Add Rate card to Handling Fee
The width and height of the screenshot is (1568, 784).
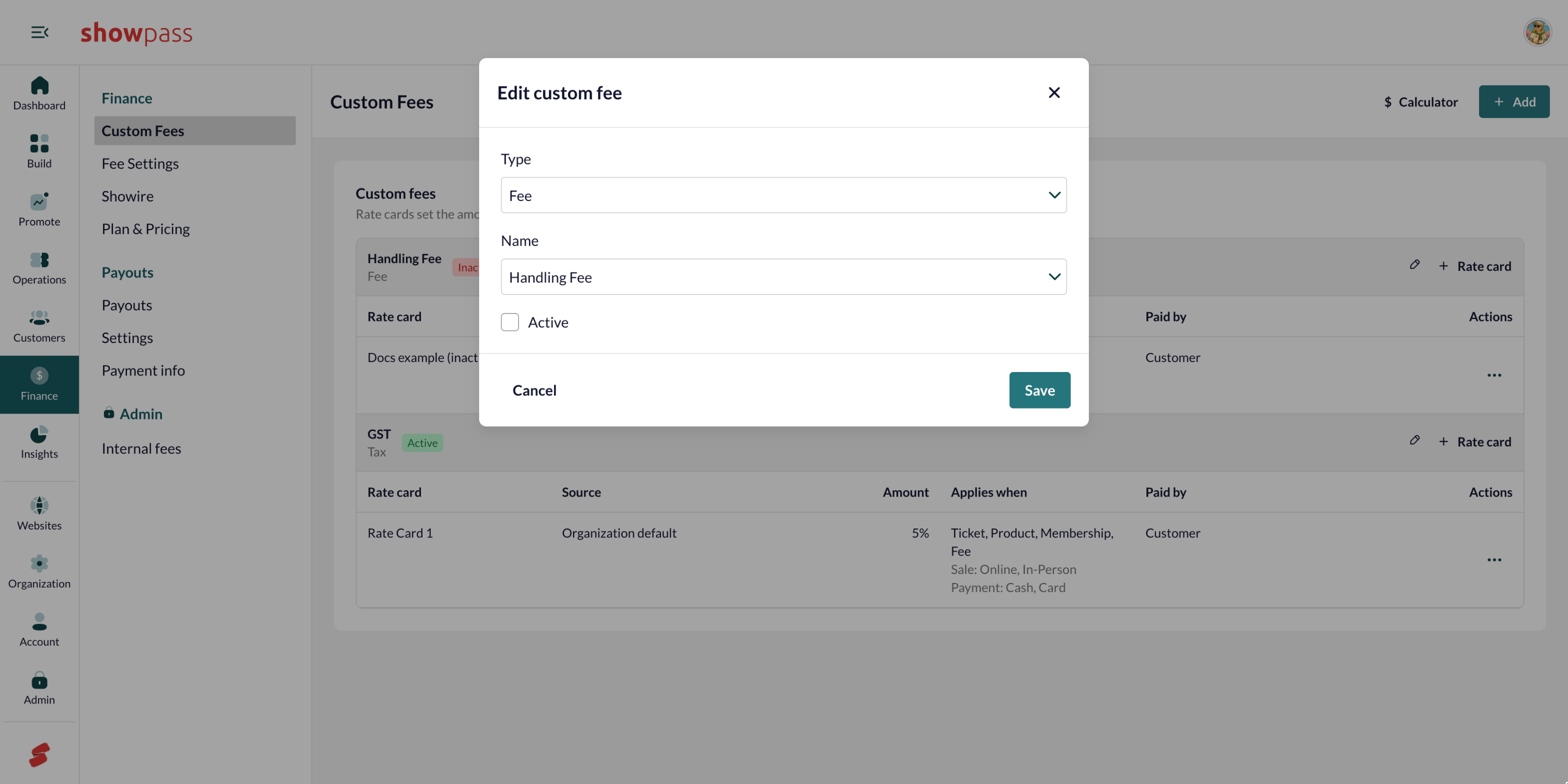tap(1475, 266)
